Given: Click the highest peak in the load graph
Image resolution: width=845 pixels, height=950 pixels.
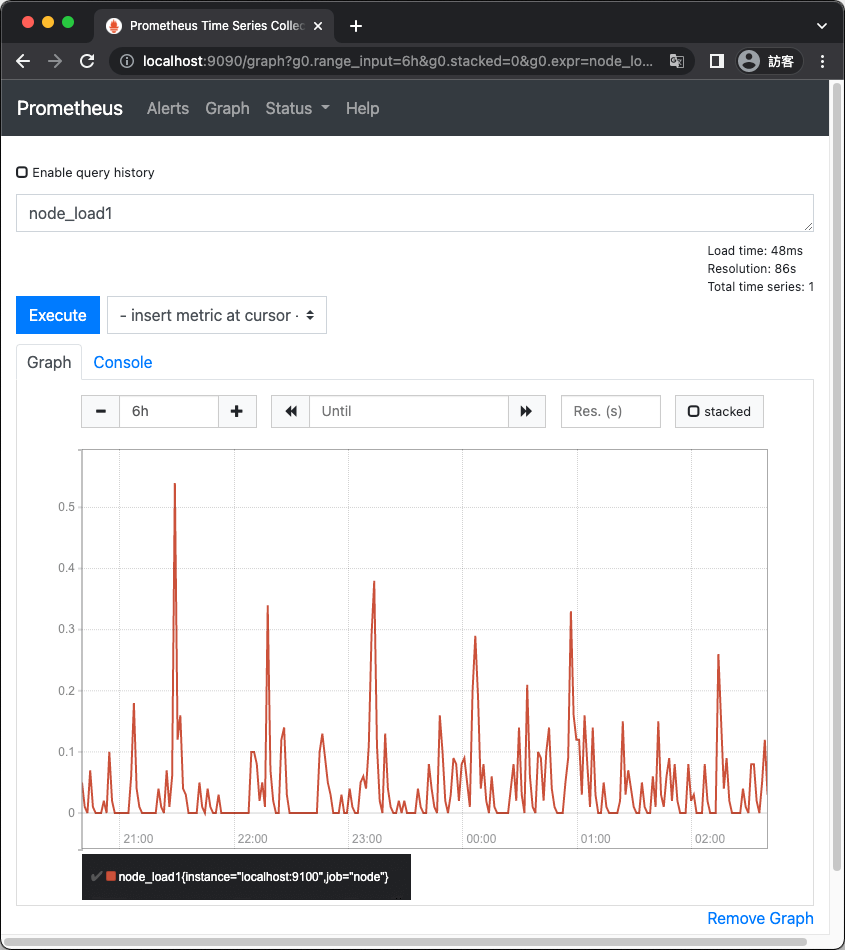Looking at the screenshot, I should pyautogui.click(x=175, y=484).
